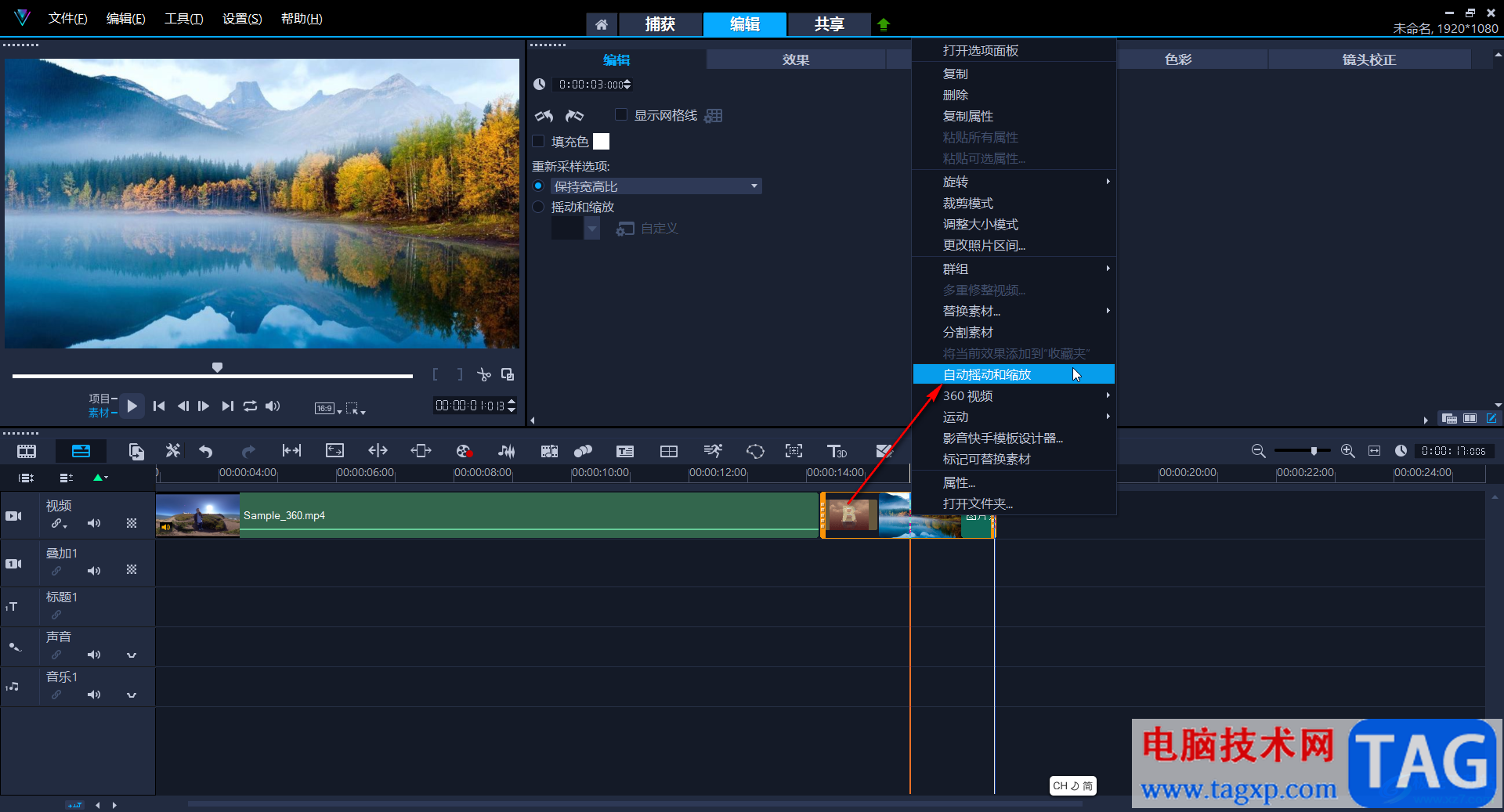The height and width of the screenshot is (812, 1504).
Task: Click the preview scrubber handle
Action: (x=217, y=367)
